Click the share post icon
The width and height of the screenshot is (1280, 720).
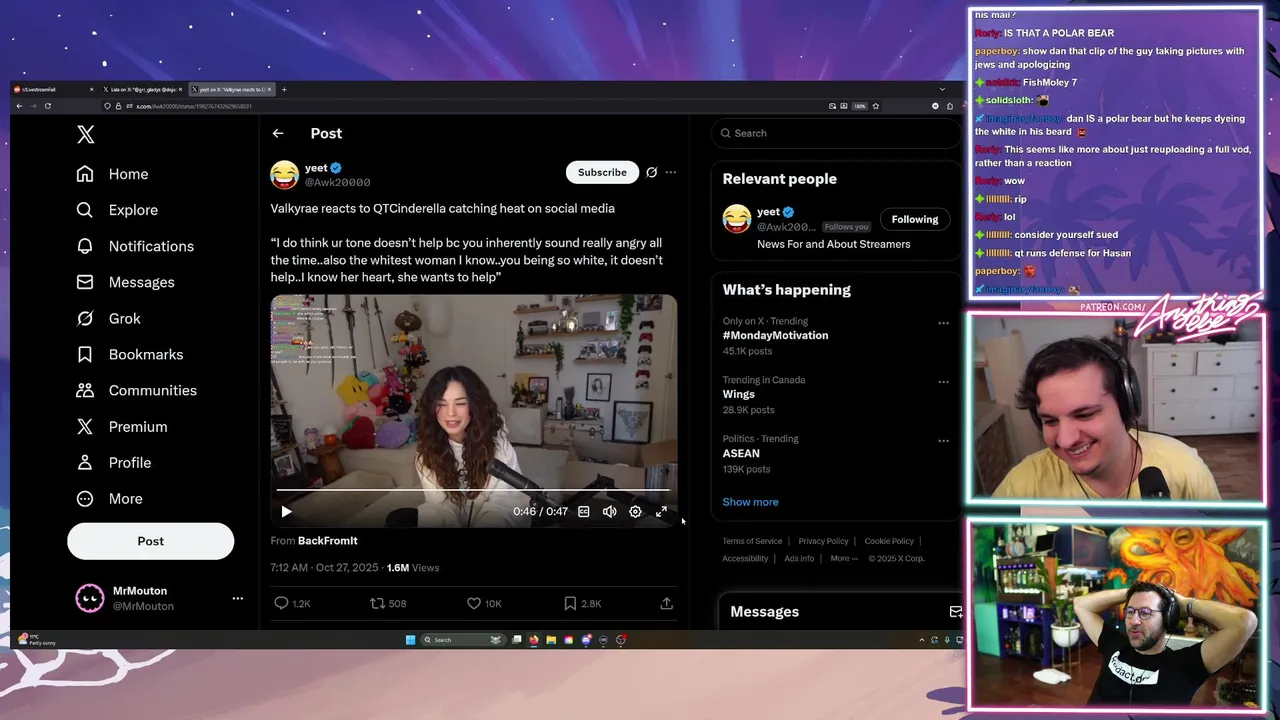(x=667, y=603)
